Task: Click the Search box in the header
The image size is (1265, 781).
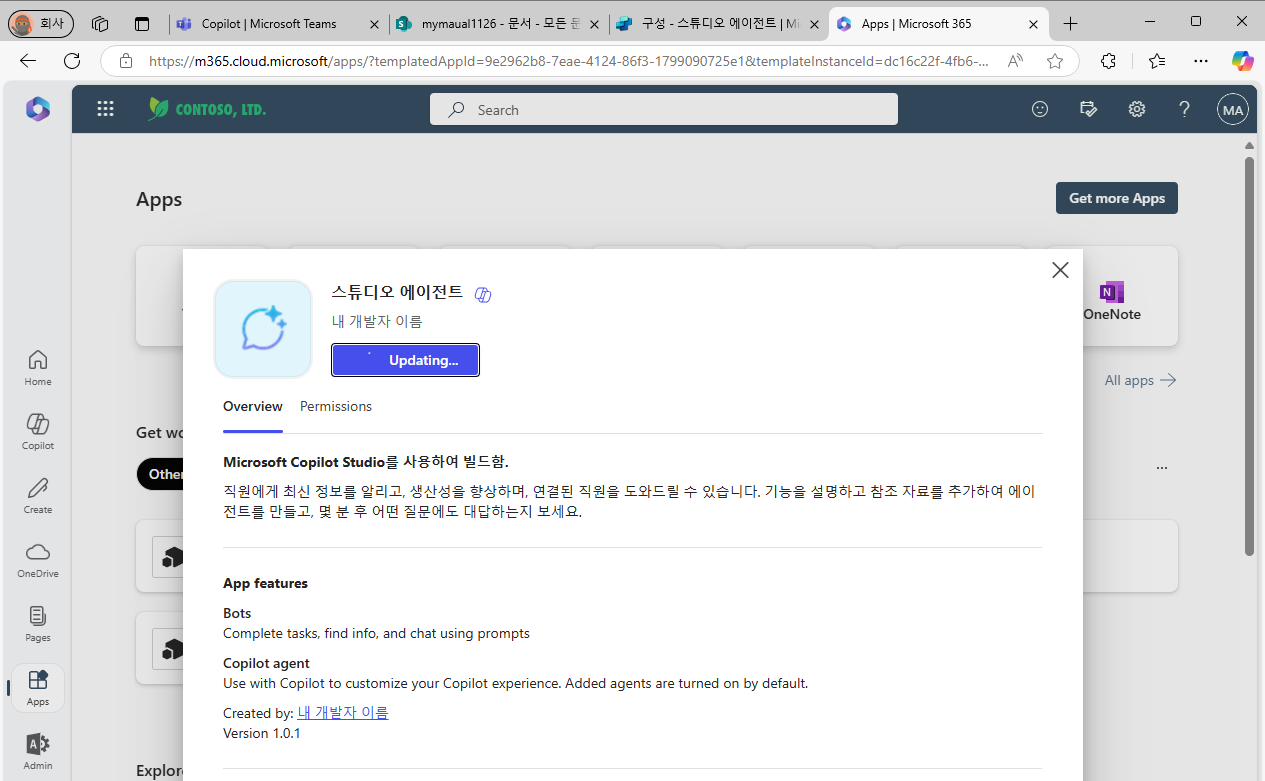Action: coord(664,110)
